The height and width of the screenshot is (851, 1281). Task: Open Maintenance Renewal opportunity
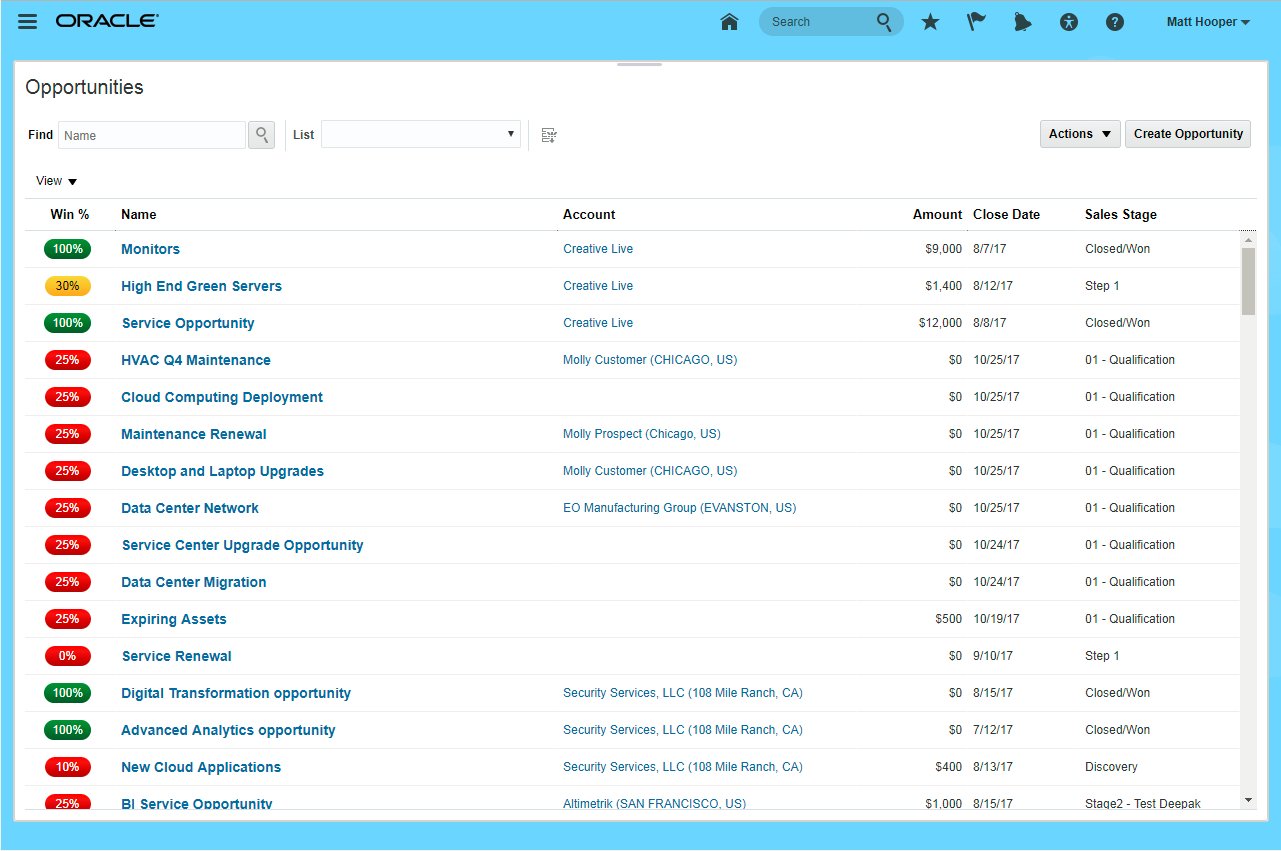pos(194,434)
